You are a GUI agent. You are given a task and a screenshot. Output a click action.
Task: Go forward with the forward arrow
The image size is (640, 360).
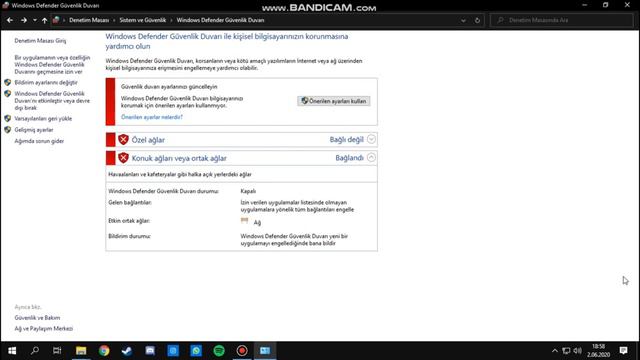pyautogui.click(x=24, y=20)
